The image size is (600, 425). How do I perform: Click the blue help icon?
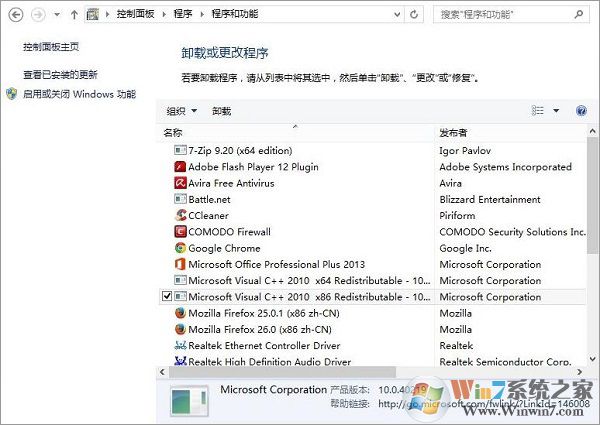(x=581, y=111)
